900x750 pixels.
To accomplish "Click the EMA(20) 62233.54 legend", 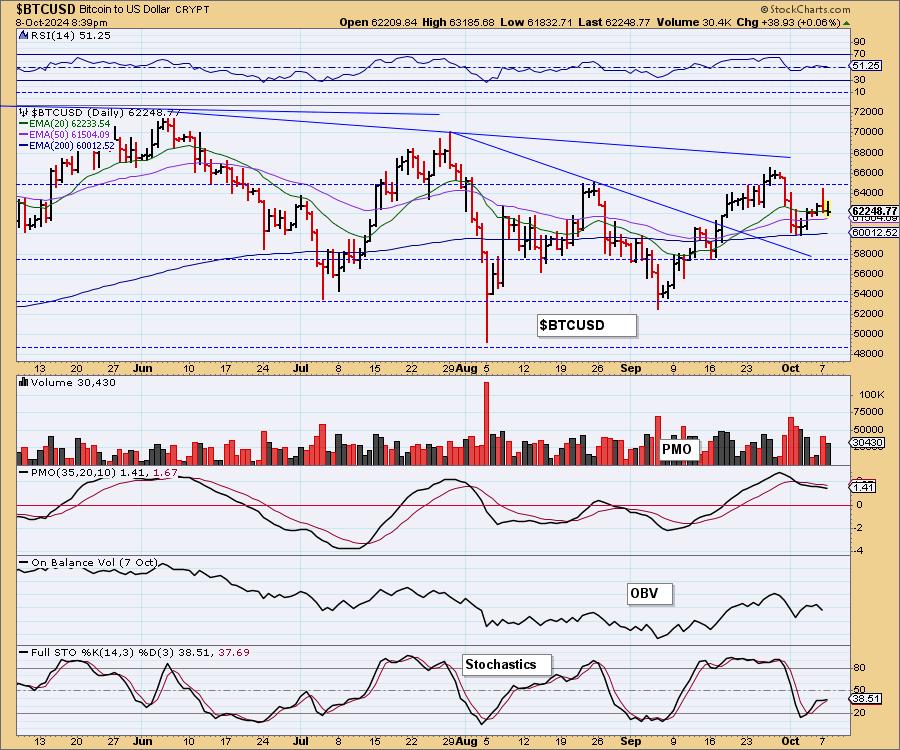I will point(65,123).
